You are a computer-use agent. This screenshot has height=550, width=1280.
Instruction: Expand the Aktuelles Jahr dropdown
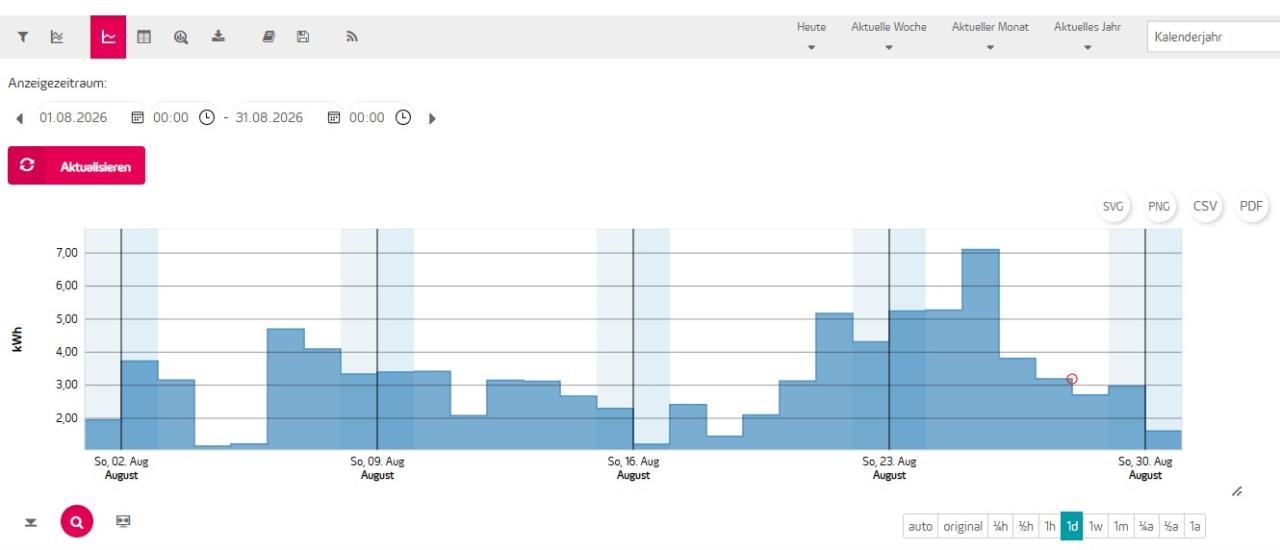pos(1087,36)
